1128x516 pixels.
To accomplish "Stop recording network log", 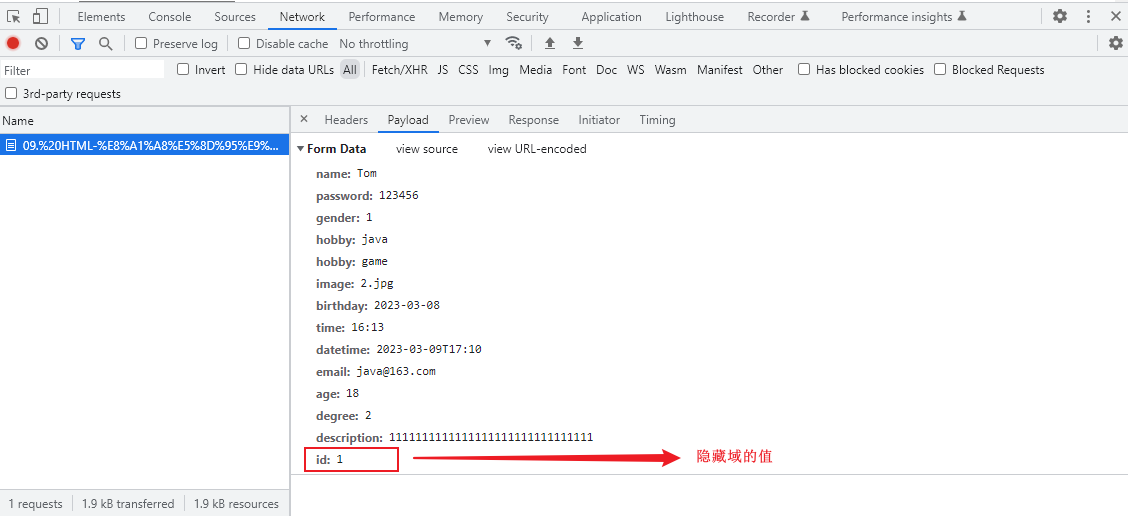I will coord(13,43).
